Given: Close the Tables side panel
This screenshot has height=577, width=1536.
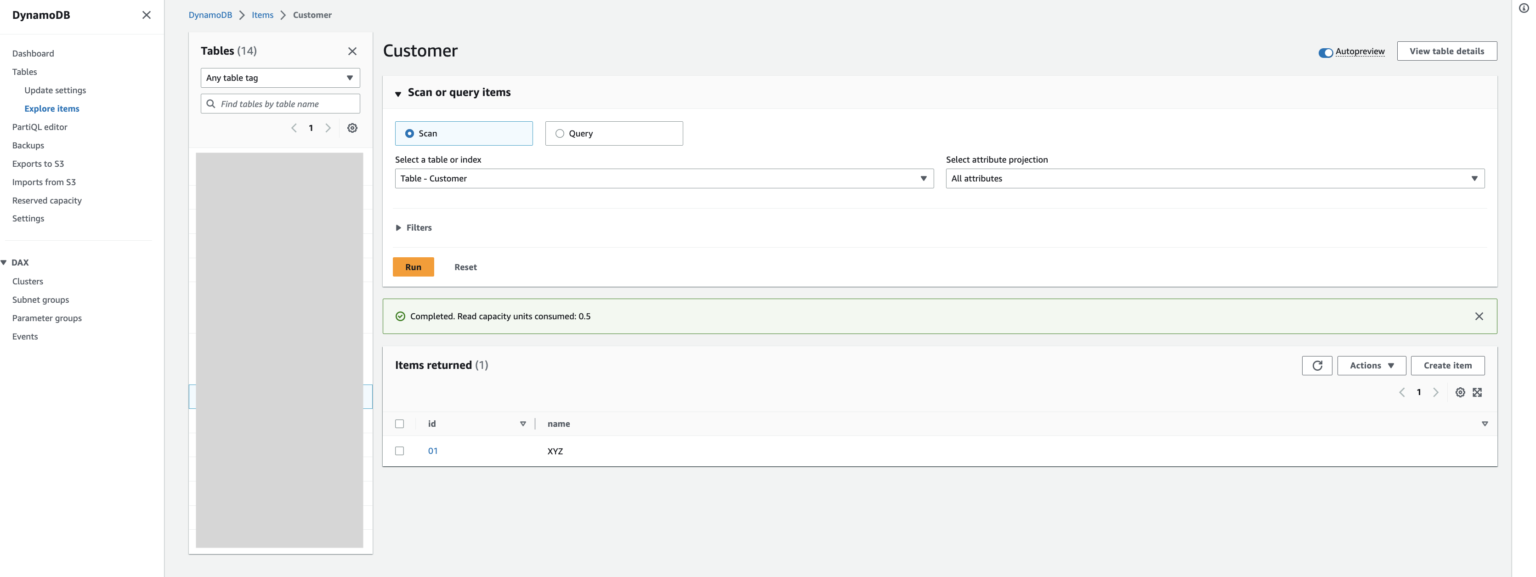Looking at the screenshot, I should (x=352, y=50).
